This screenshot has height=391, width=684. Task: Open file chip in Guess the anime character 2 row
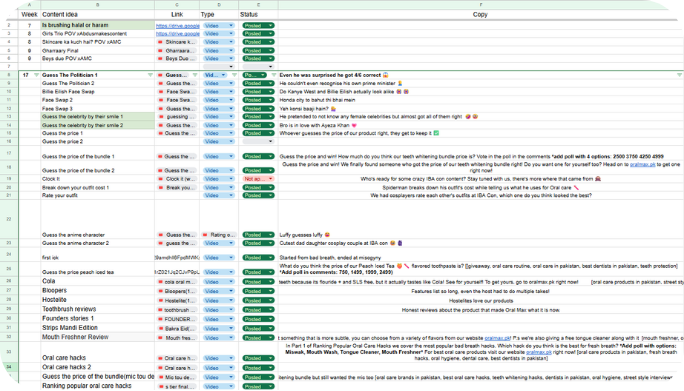coord(177,243)
